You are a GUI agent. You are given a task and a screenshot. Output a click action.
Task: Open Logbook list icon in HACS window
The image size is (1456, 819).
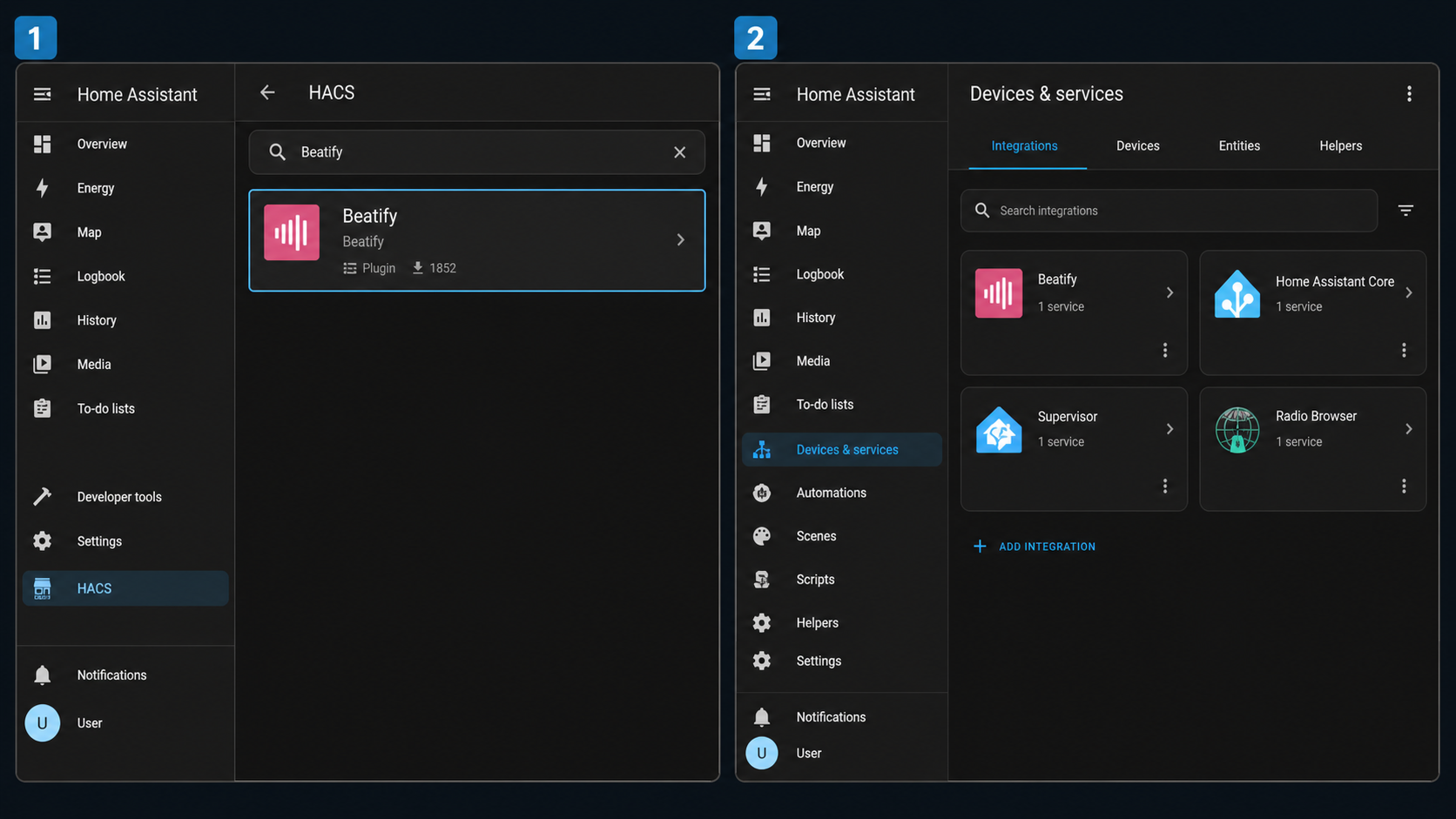(x=42, y=276)
